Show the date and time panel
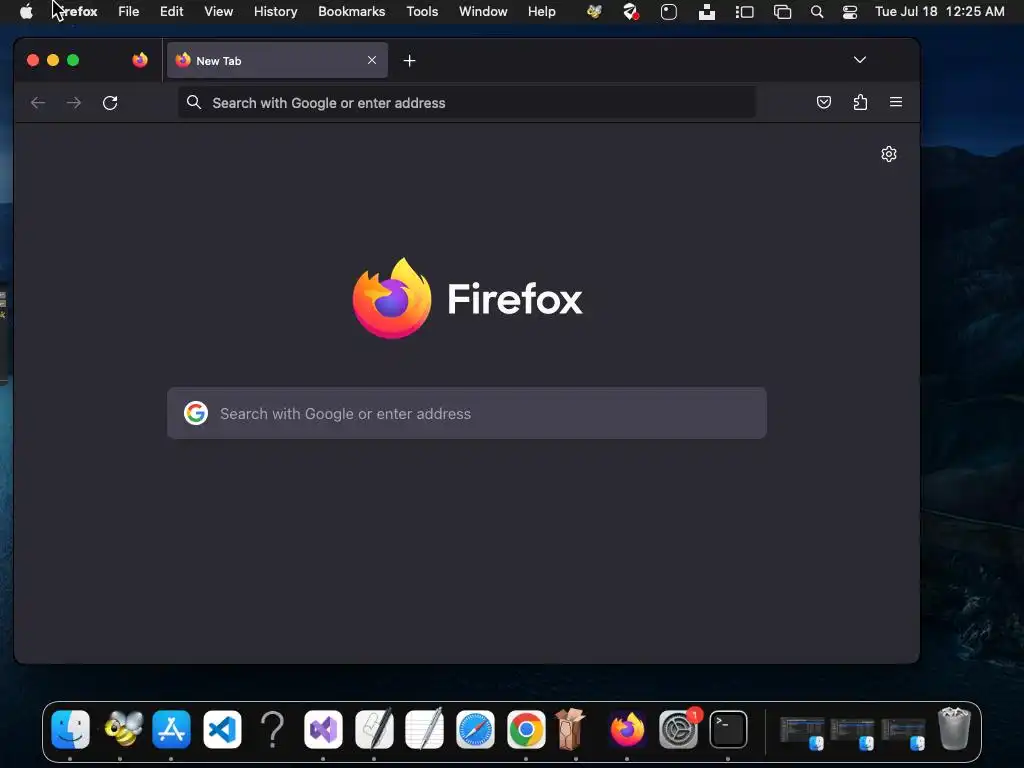This screenshot has width=1024, height=768. 939,11
